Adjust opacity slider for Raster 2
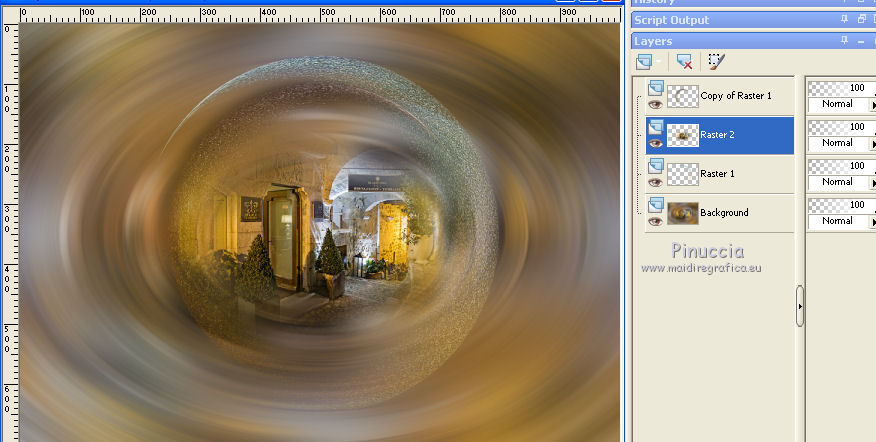 click(842, 127)
